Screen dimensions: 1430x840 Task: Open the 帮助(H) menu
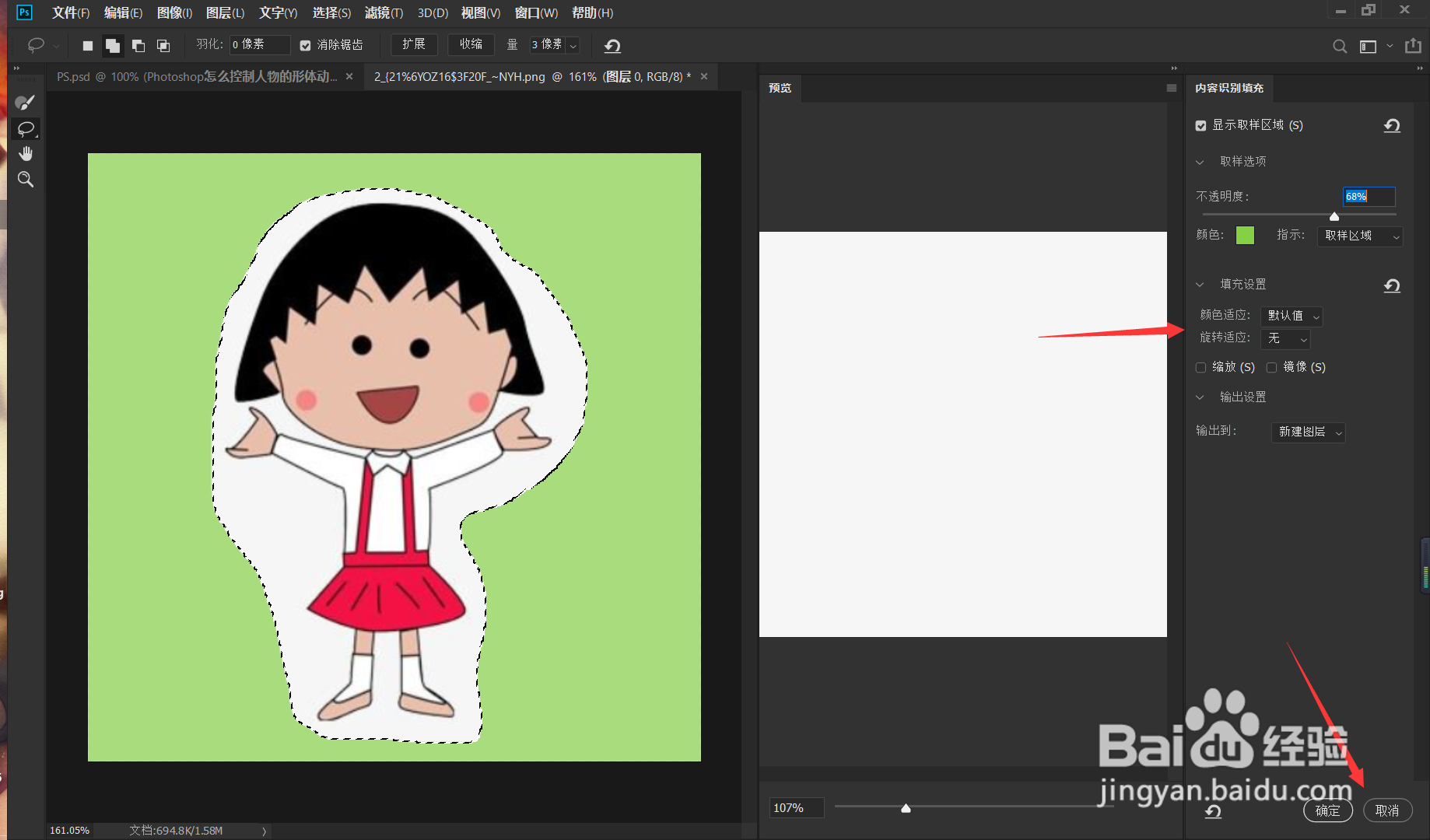pos(592,13)
